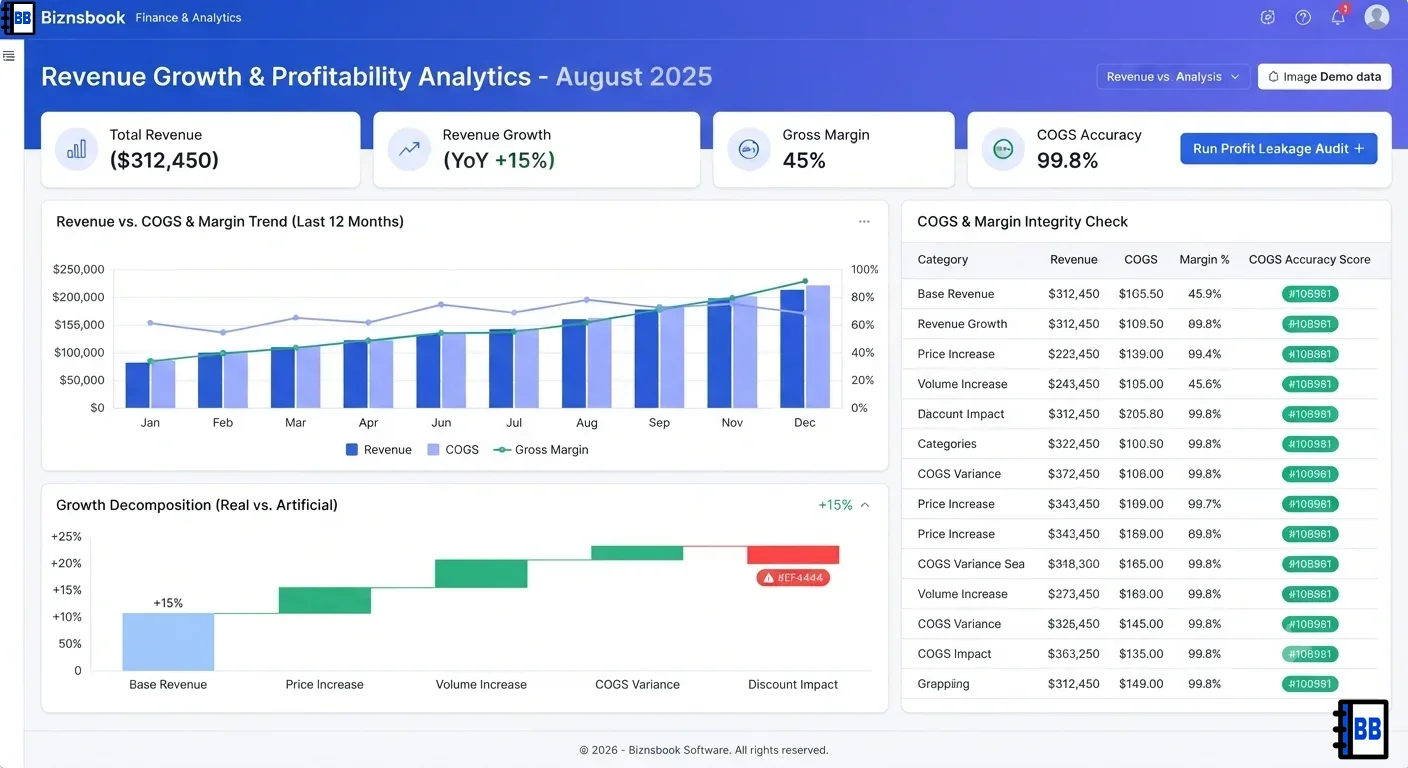Click the Price Increase waterfall bar
This screenshot has width=1408, height=768.
point(325,600)
